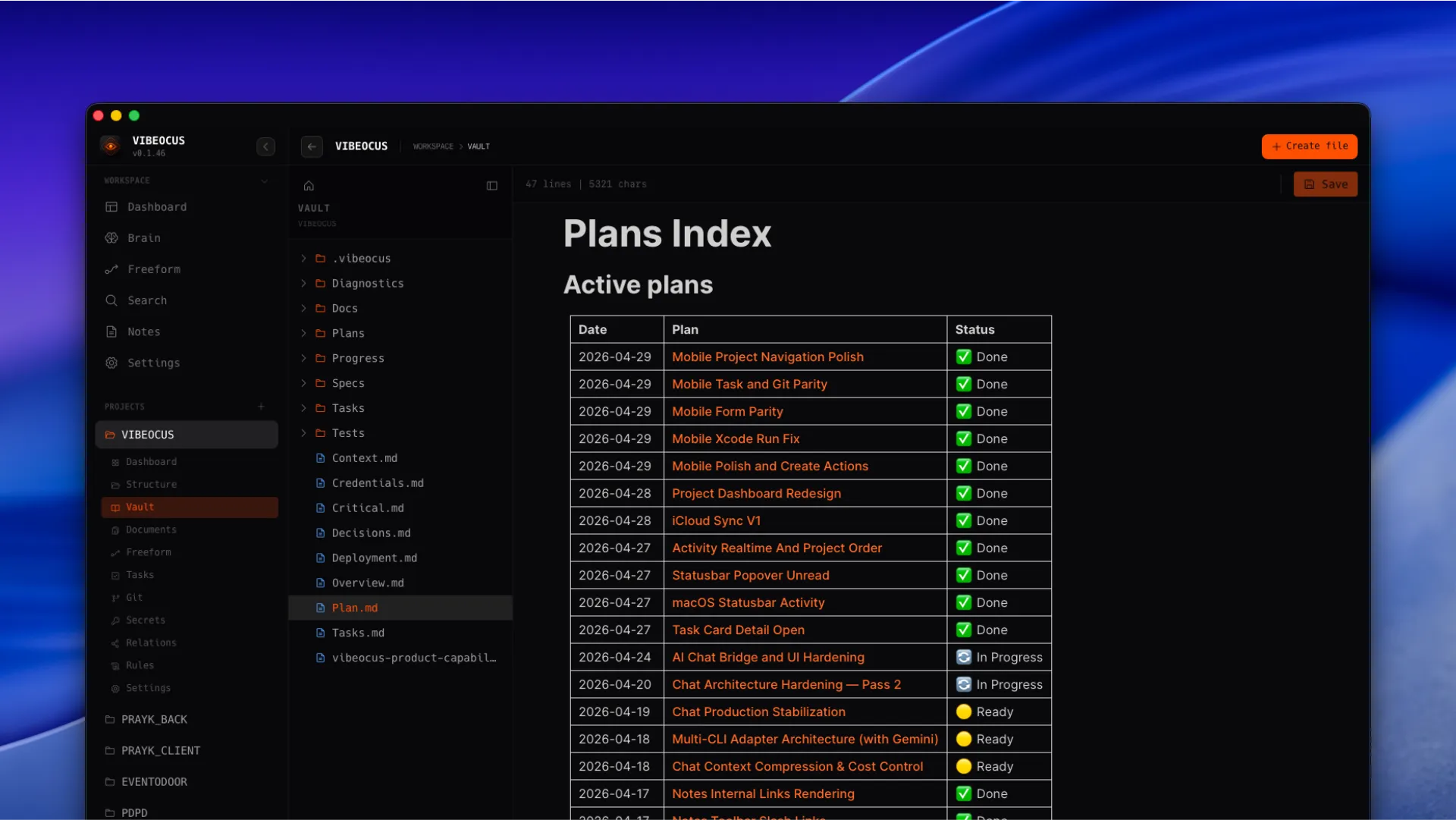The width and height of the screenshot is (1456, 820).
Task: Click the Save button
Action: coord(1326,184)
